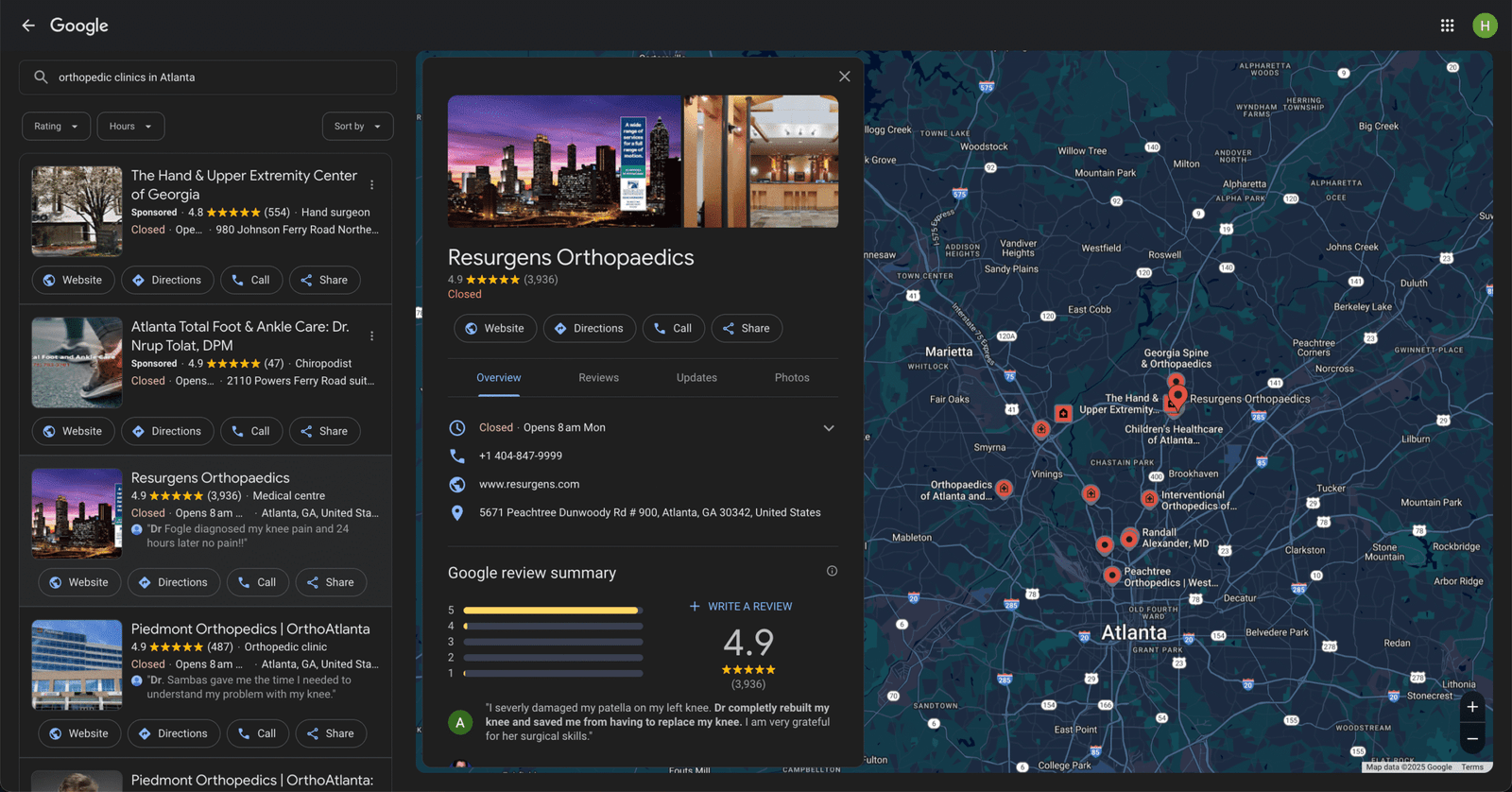1512x792 pixels.
Task: Select the Orthopaedics of Atlanta map pin
Action: tap(1005, 489)
